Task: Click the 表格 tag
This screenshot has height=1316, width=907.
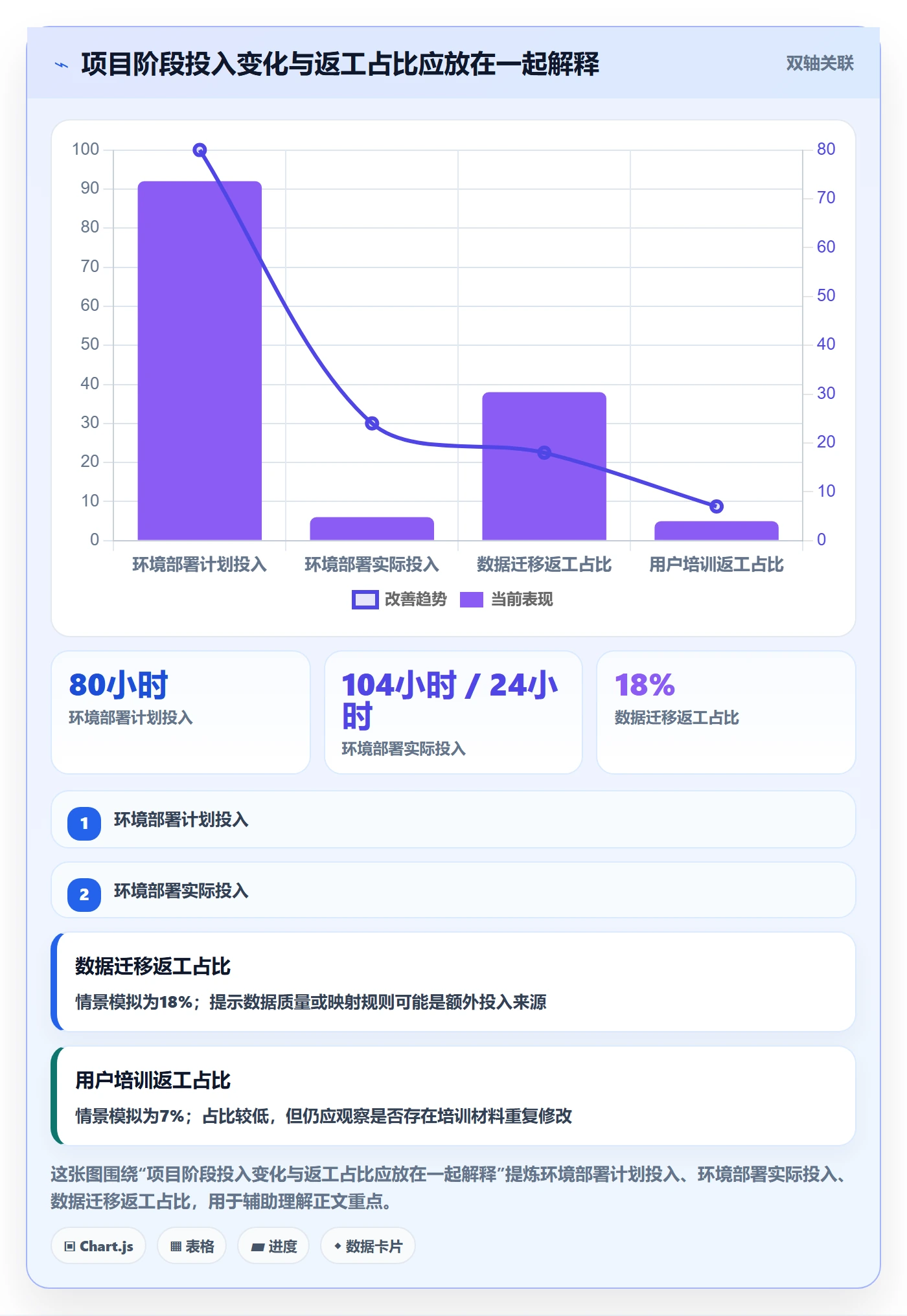Action: [x=192, y=1246]
